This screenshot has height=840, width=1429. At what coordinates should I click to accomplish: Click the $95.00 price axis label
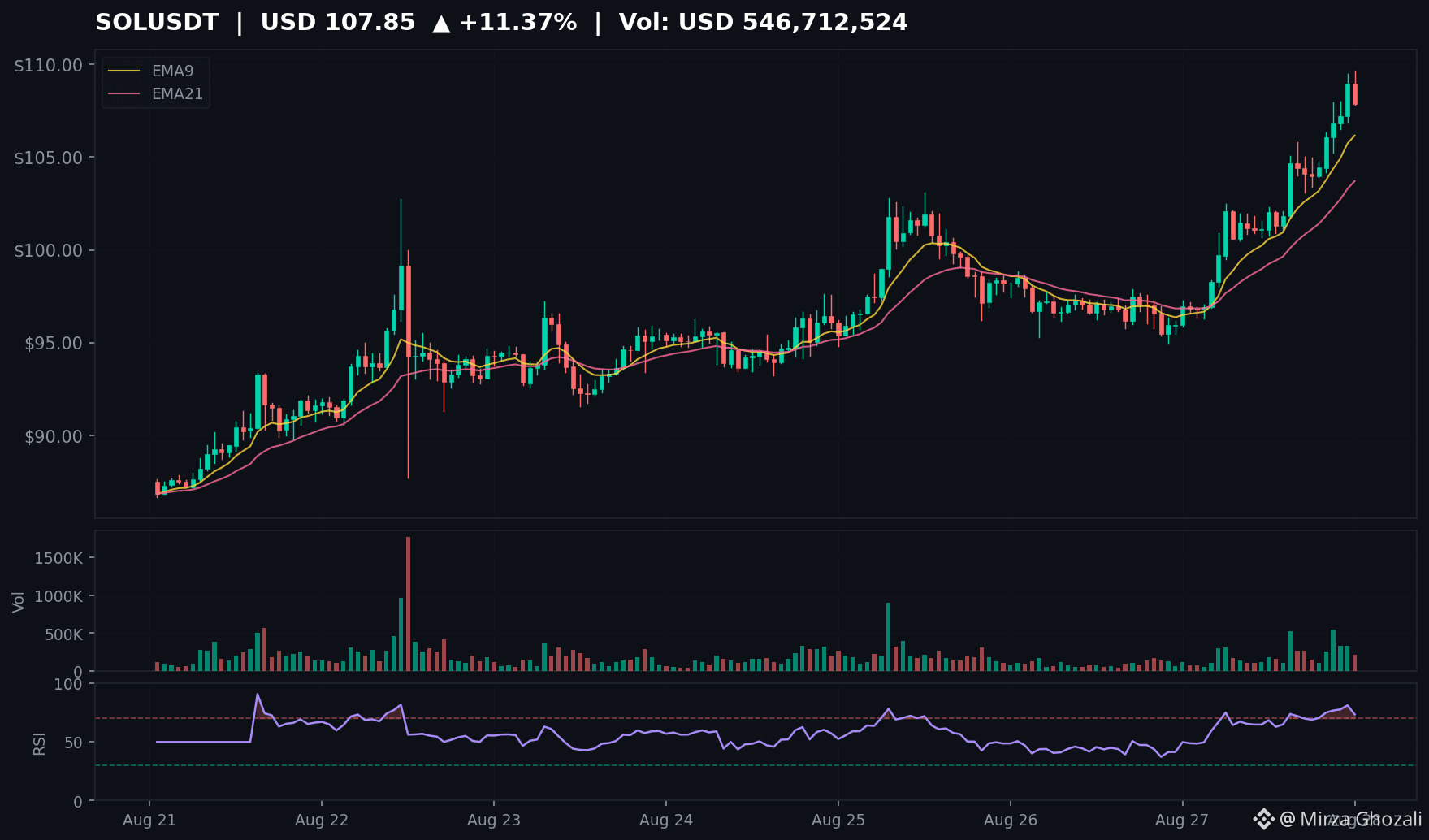click(x=54, y=344)
